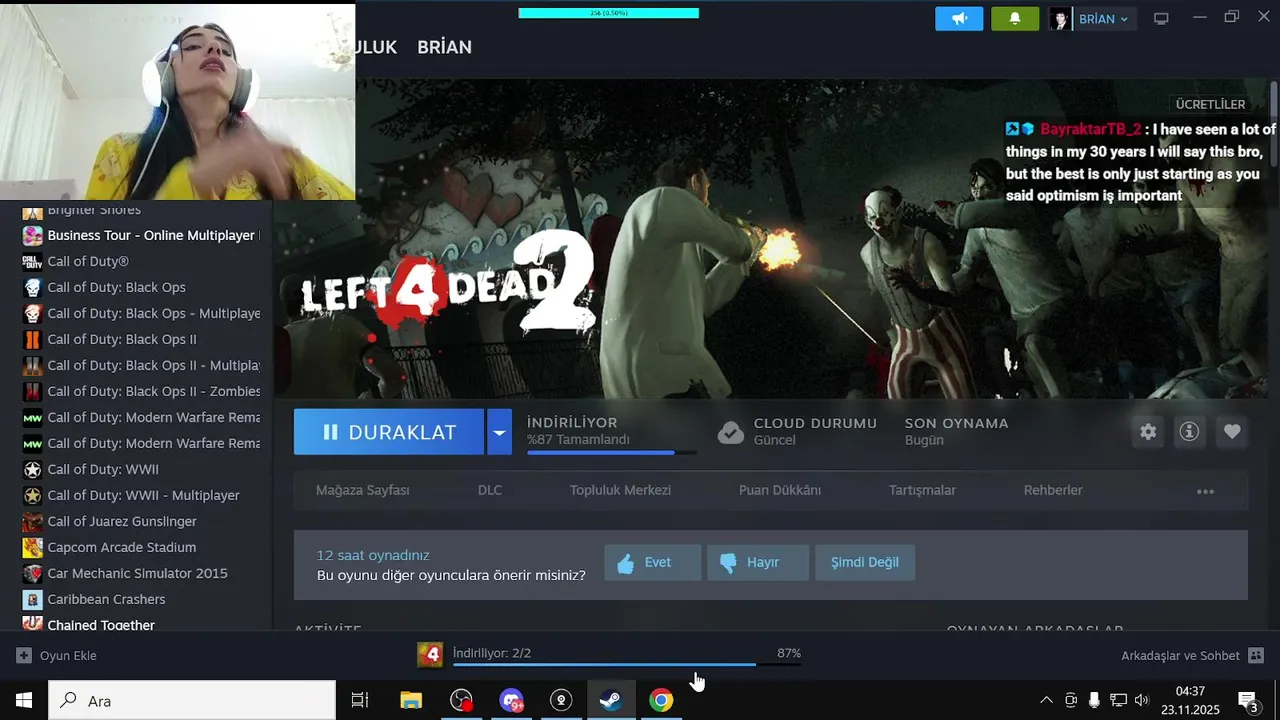The width and height of the screenshot is (1280, 720).
Task: Select Call of Duty: Black Ops
Action: pos(116,287)
